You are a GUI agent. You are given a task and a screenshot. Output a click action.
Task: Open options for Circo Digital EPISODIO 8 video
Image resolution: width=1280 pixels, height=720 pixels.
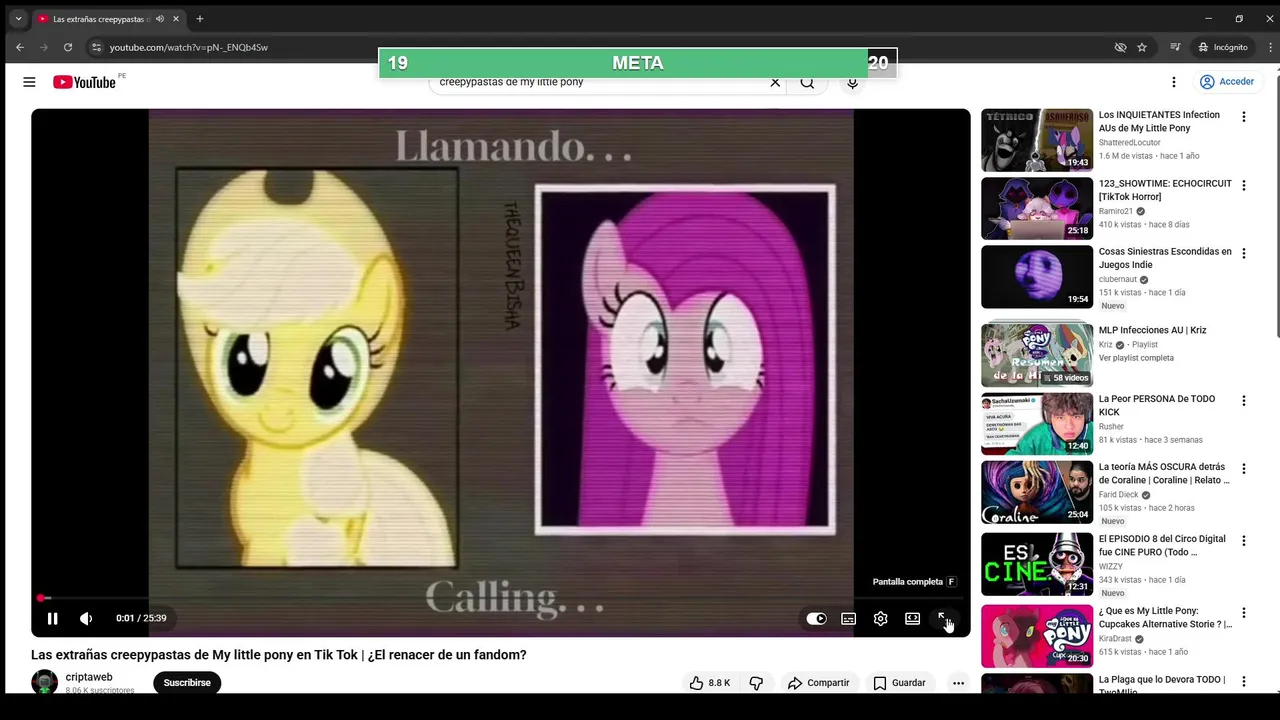click(1244, 541)
